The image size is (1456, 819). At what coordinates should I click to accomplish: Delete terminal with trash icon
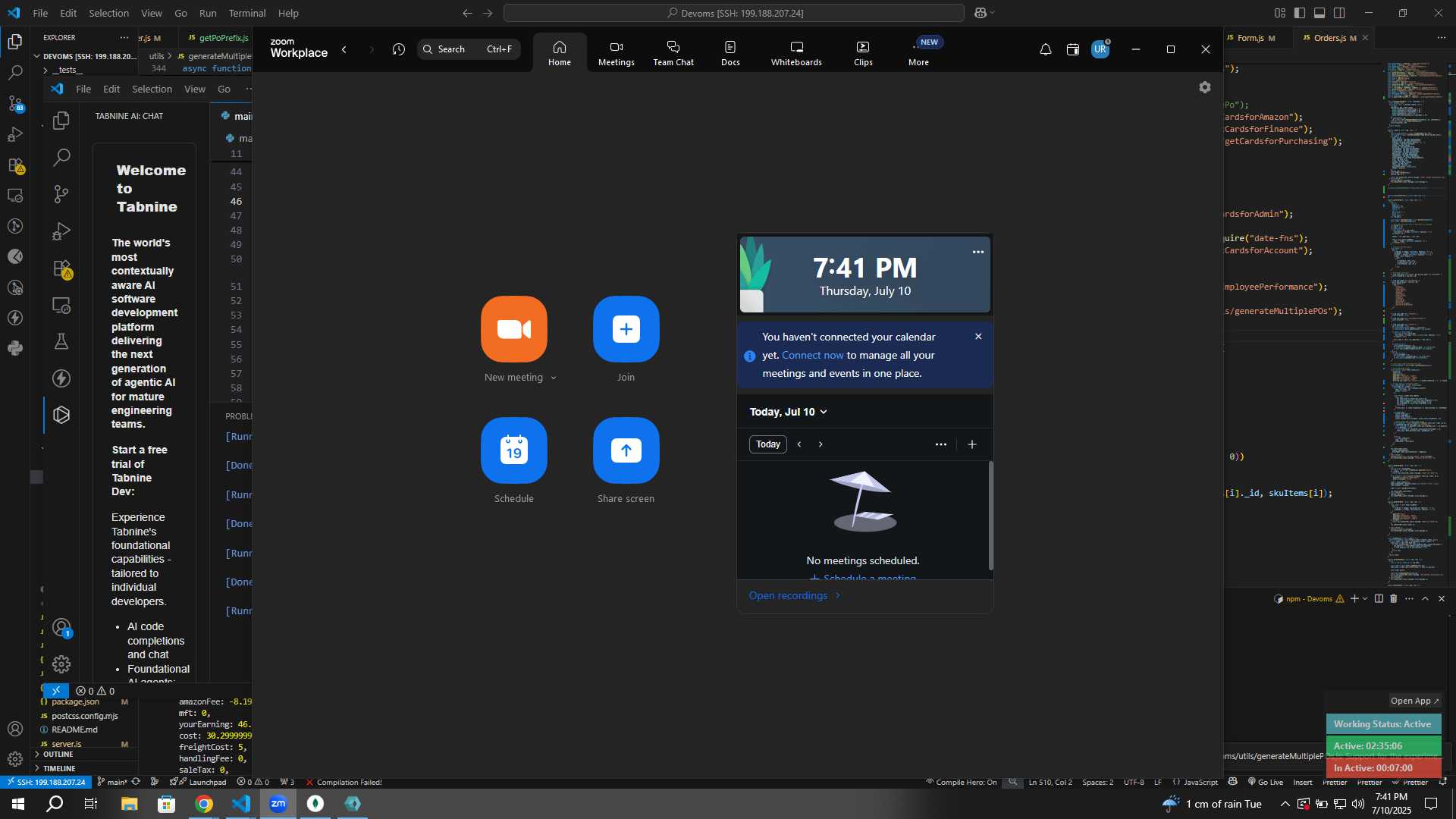(x=1393, y=598)
